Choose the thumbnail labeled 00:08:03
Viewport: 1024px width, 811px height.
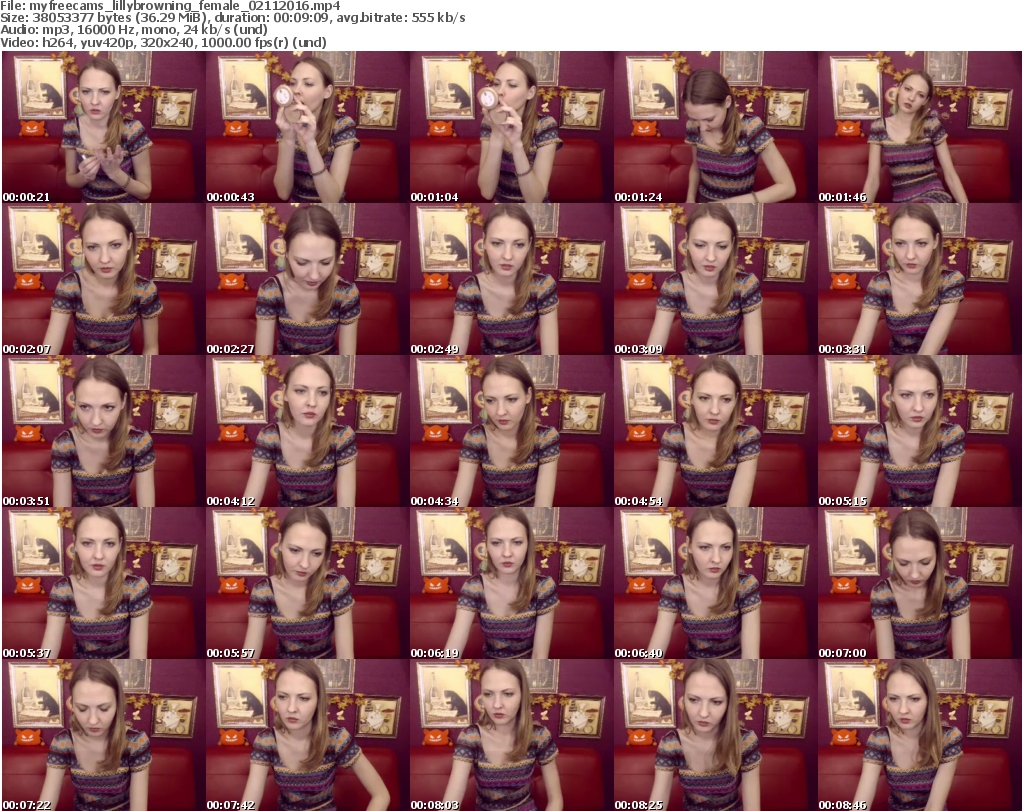511,735
